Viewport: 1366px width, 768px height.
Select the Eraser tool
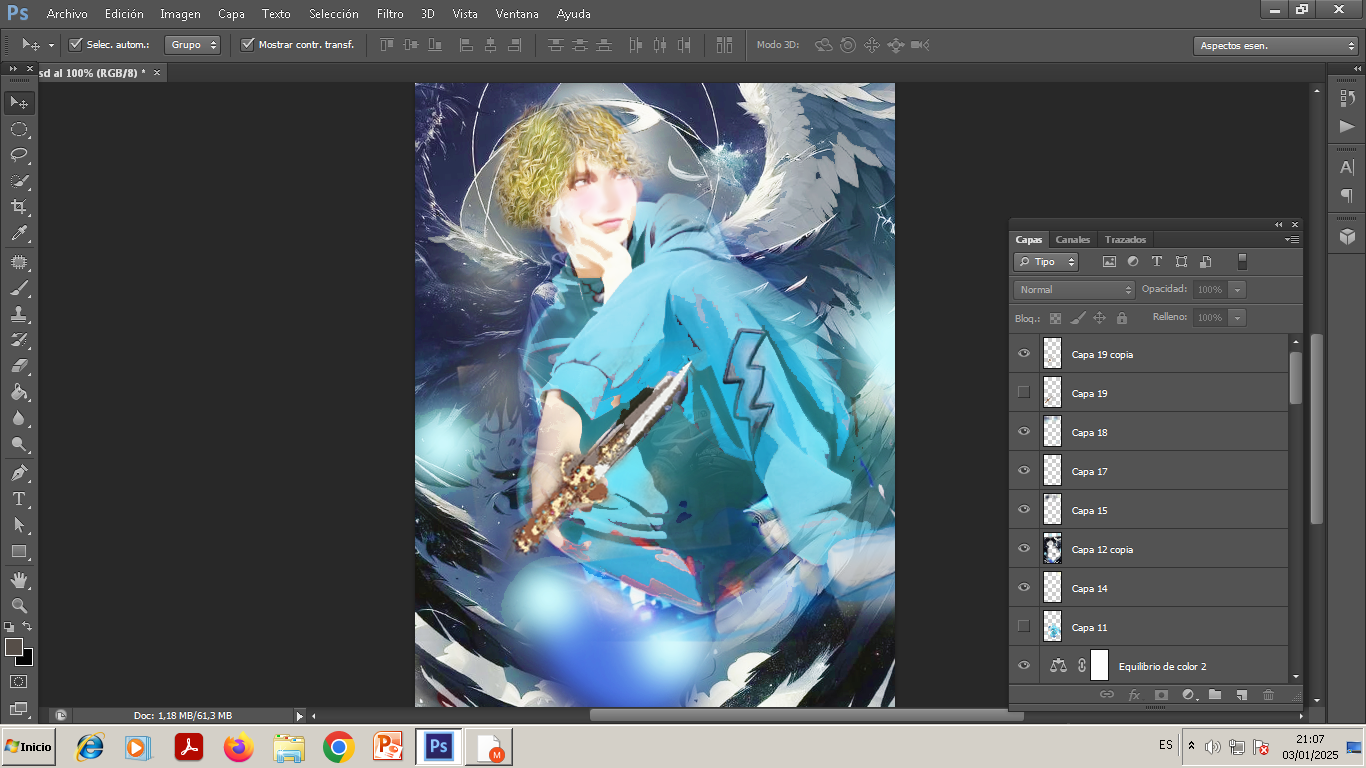point(19,366)
